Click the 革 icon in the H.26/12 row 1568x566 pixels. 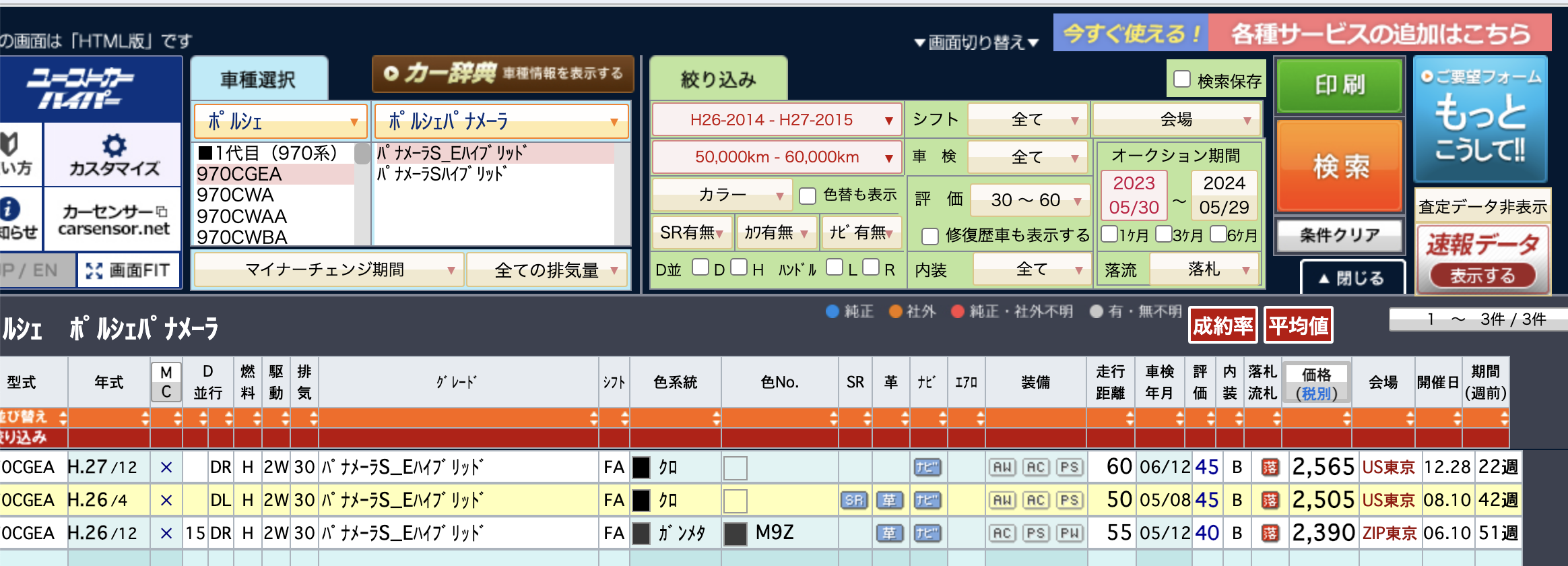pyautogui.click(x=890, y=533)
